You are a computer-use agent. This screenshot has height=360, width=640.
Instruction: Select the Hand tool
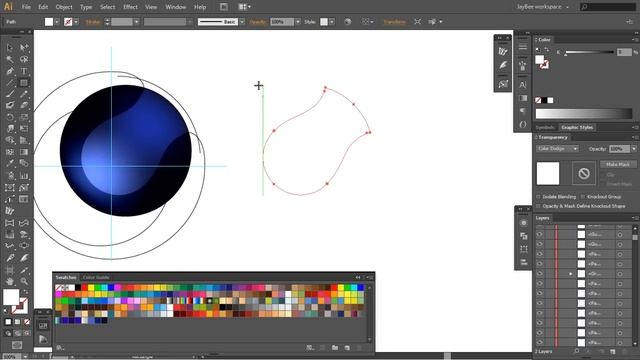[x=10, y=281]
